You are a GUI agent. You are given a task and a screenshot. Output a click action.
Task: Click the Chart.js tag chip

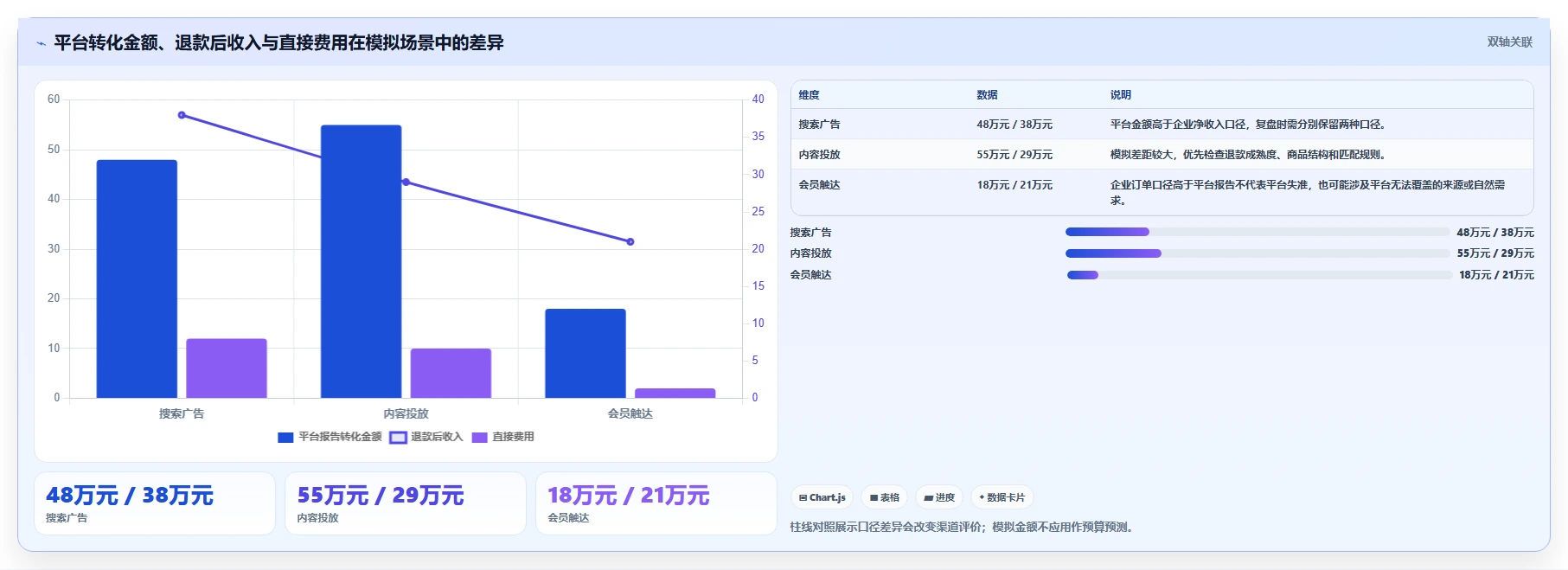pos(822,497)
